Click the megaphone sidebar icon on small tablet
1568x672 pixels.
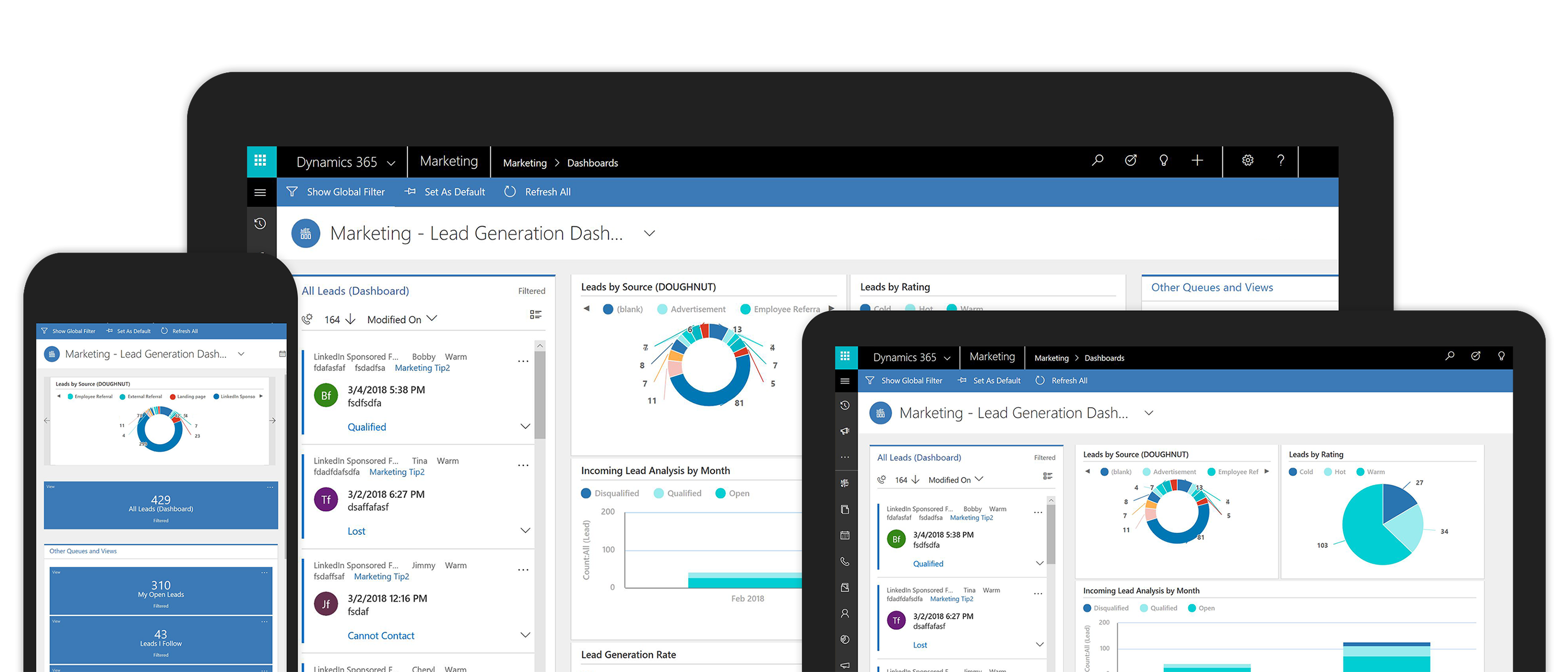[845, 431]
